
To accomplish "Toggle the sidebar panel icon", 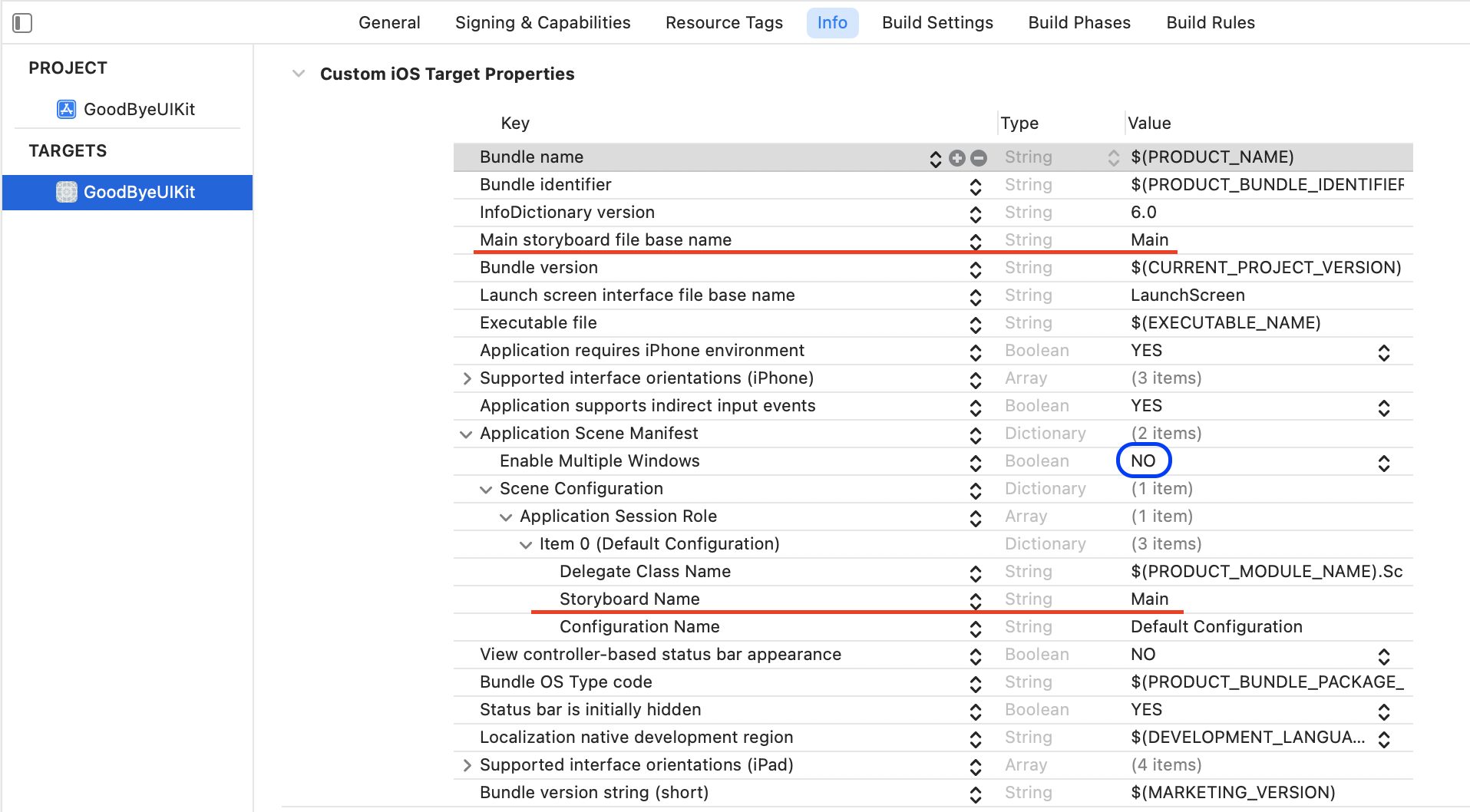I will [x=22, y=23].
